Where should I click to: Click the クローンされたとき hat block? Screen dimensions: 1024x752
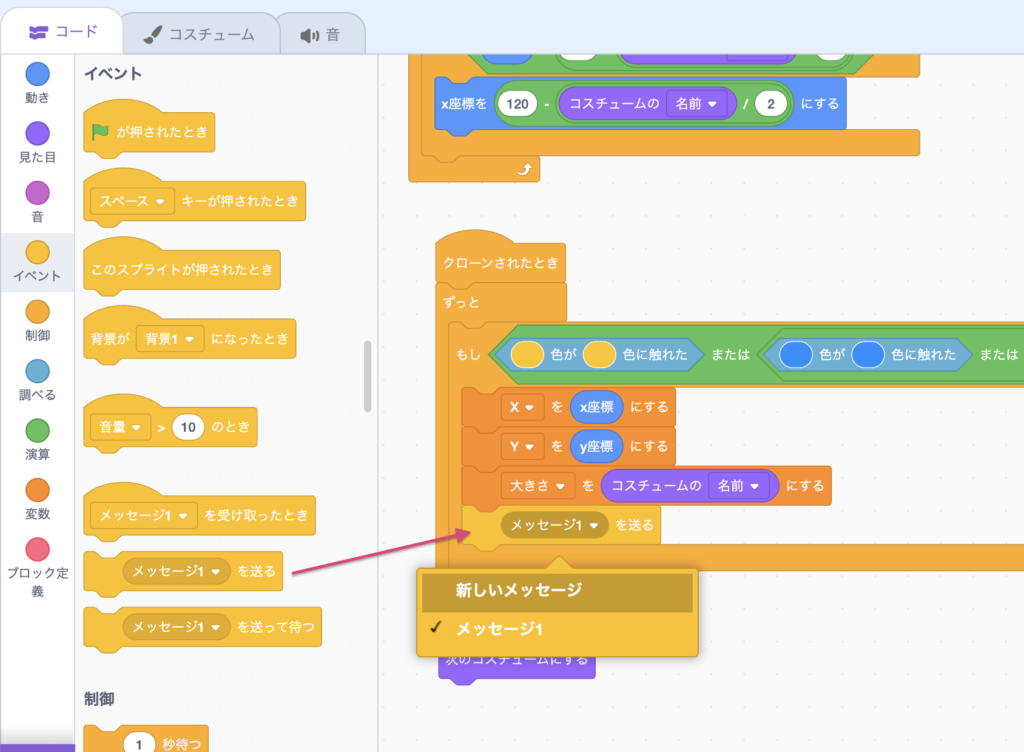500,262
